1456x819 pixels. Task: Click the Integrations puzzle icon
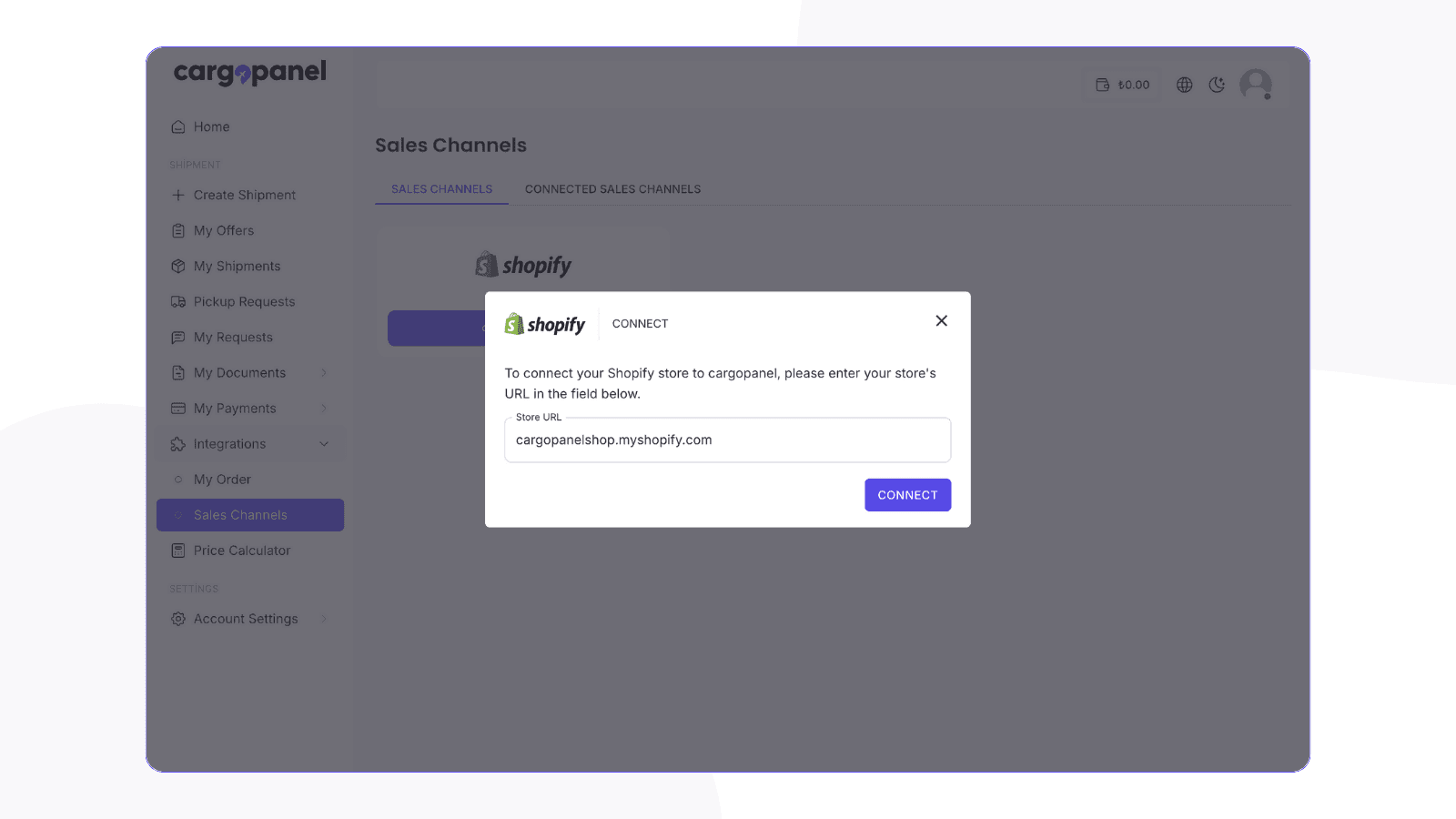(178, 443)
